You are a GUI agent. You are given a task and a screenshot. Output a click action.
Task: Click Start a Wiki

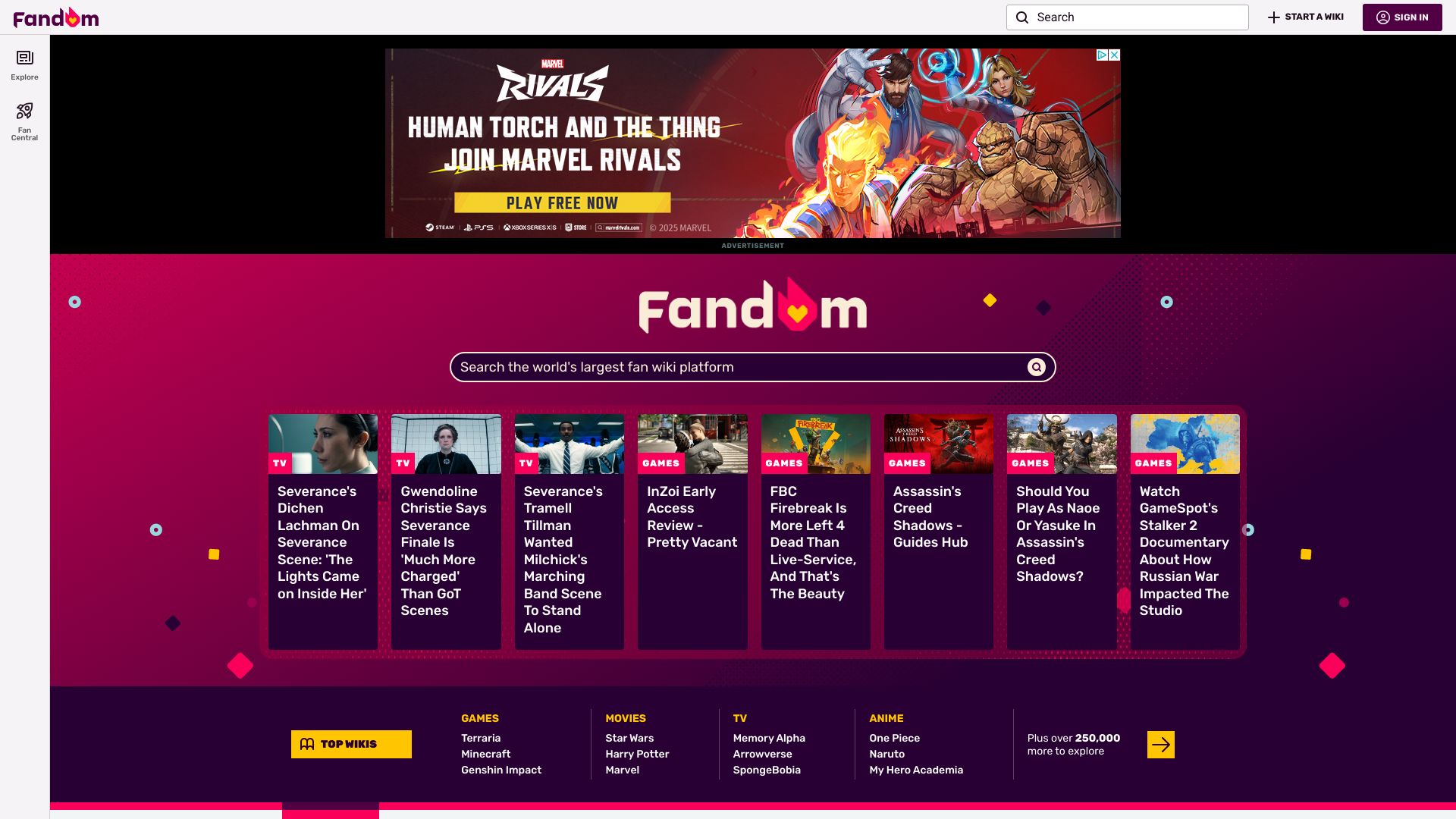[1306, 17]
